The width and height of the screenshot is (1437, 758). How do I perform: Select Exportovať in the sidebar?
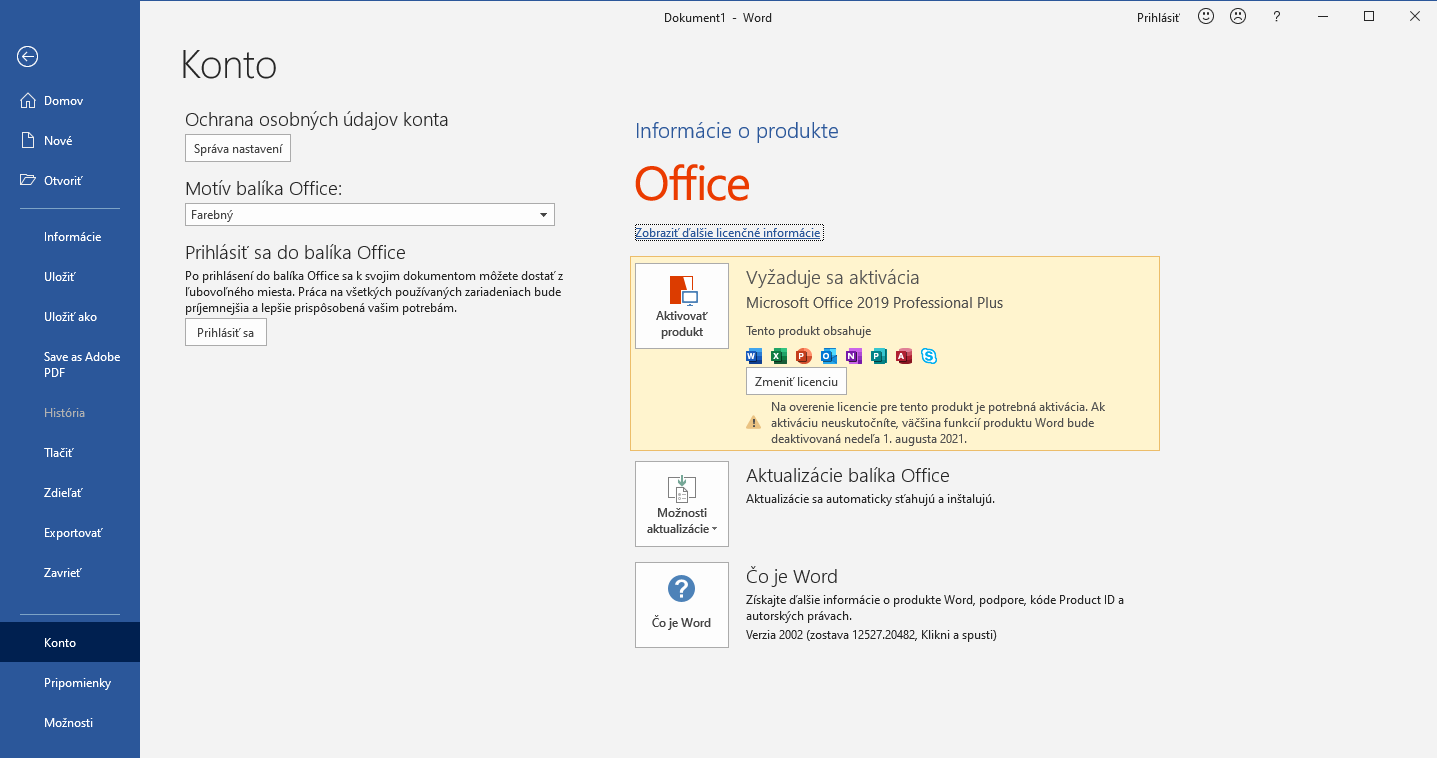70,533
